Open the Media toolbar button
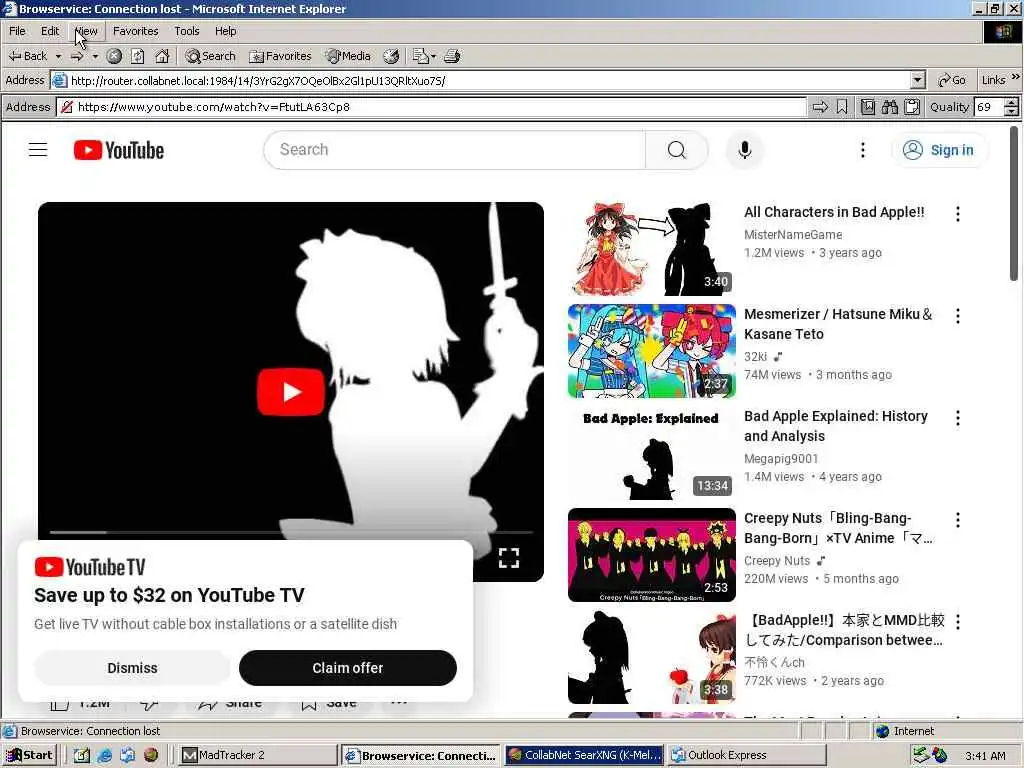Viewport: 1024px width, 768px height. click(x=349, y=56)
